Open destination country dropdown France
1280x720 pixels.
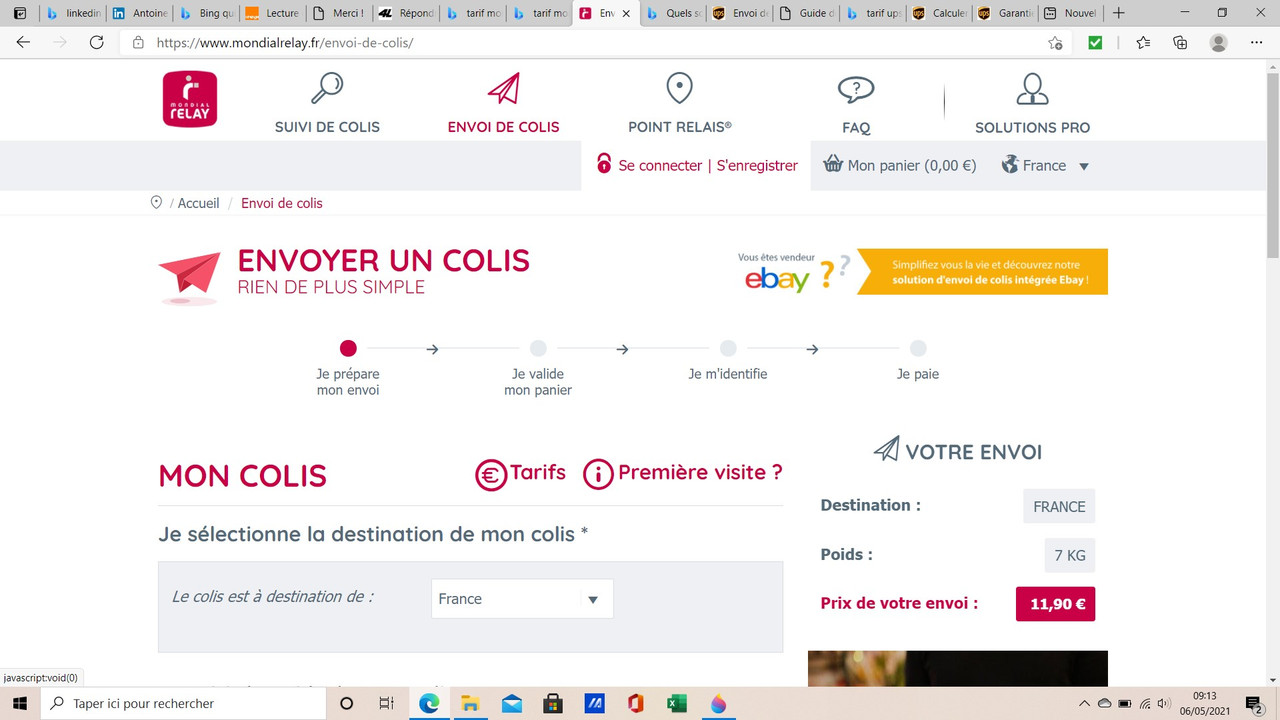point(522,598)
